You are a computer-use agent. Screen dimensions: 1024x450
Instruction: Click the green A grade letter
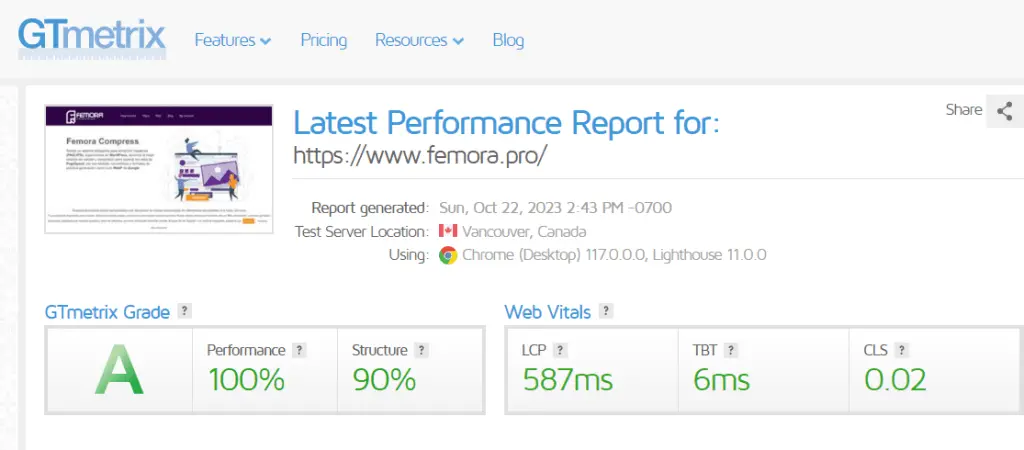click(119, 372)
